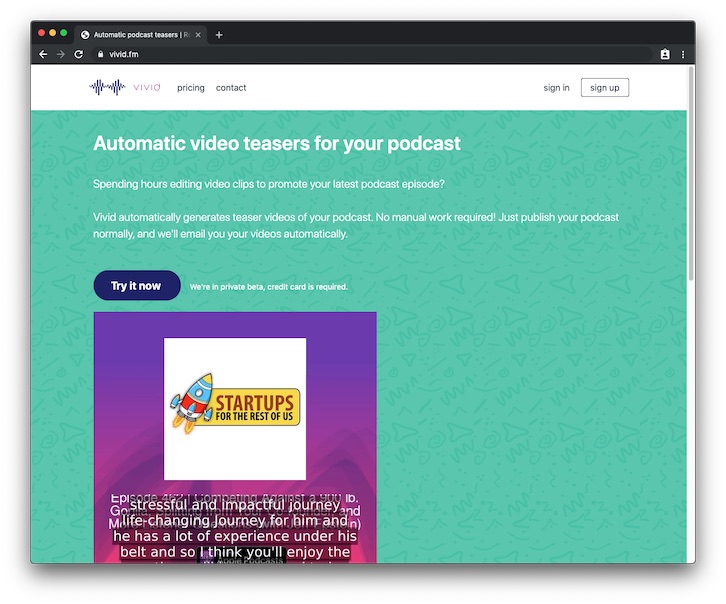Click the vivid.fm address bar
Screen dimensions: 726x604
tap(370, 54)
